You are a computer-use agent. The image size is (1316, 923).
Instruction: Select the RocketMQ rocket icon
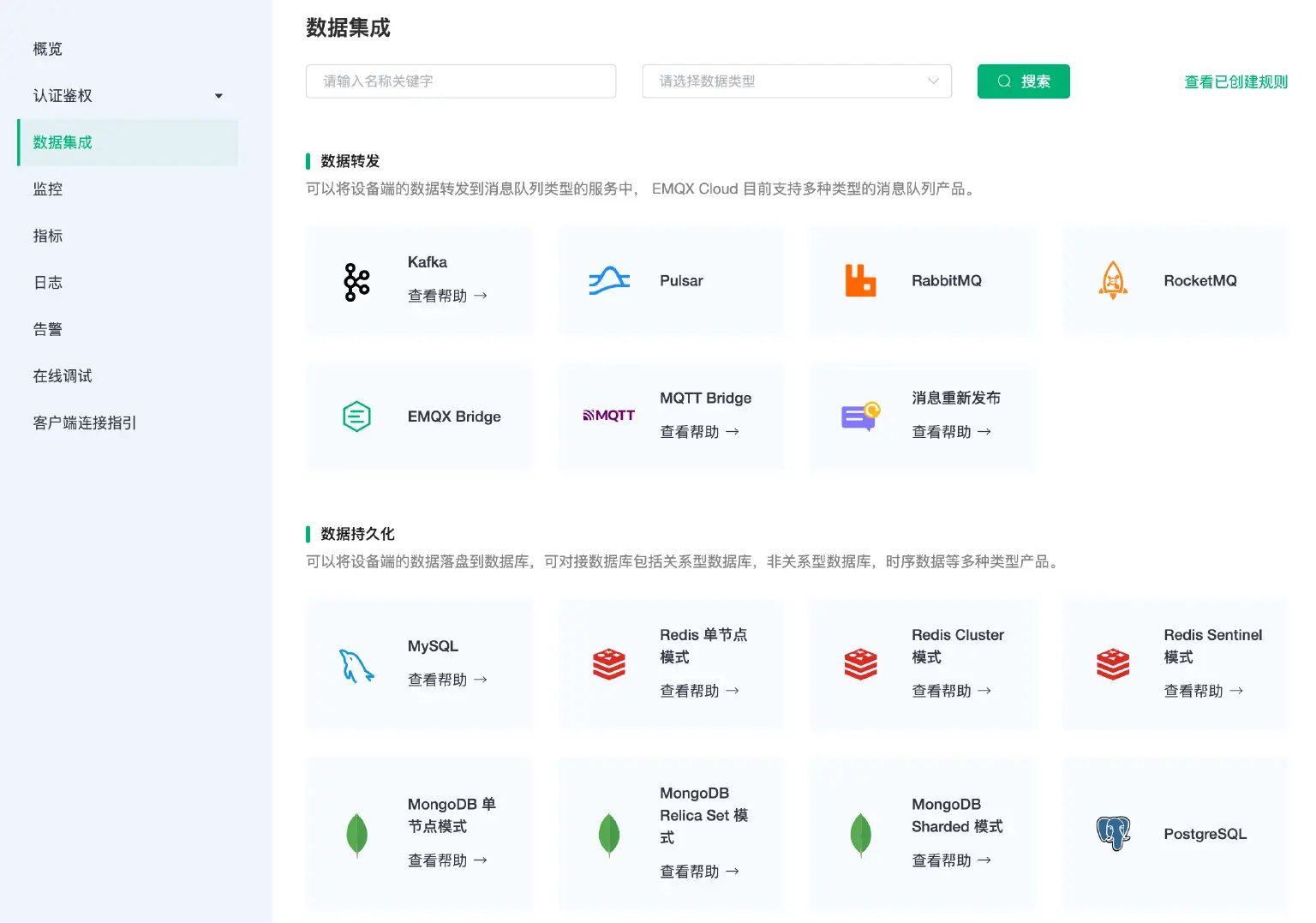pos(1113,280)
